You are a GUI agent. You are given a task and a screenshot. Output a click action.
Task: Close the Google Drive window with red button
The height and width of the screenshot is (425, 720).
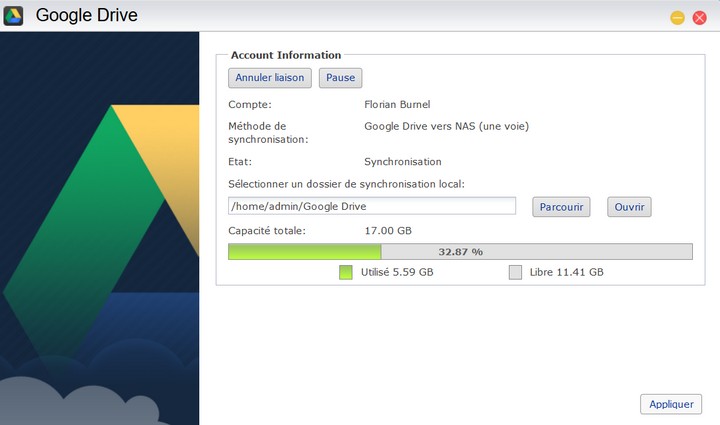point(699,18)
